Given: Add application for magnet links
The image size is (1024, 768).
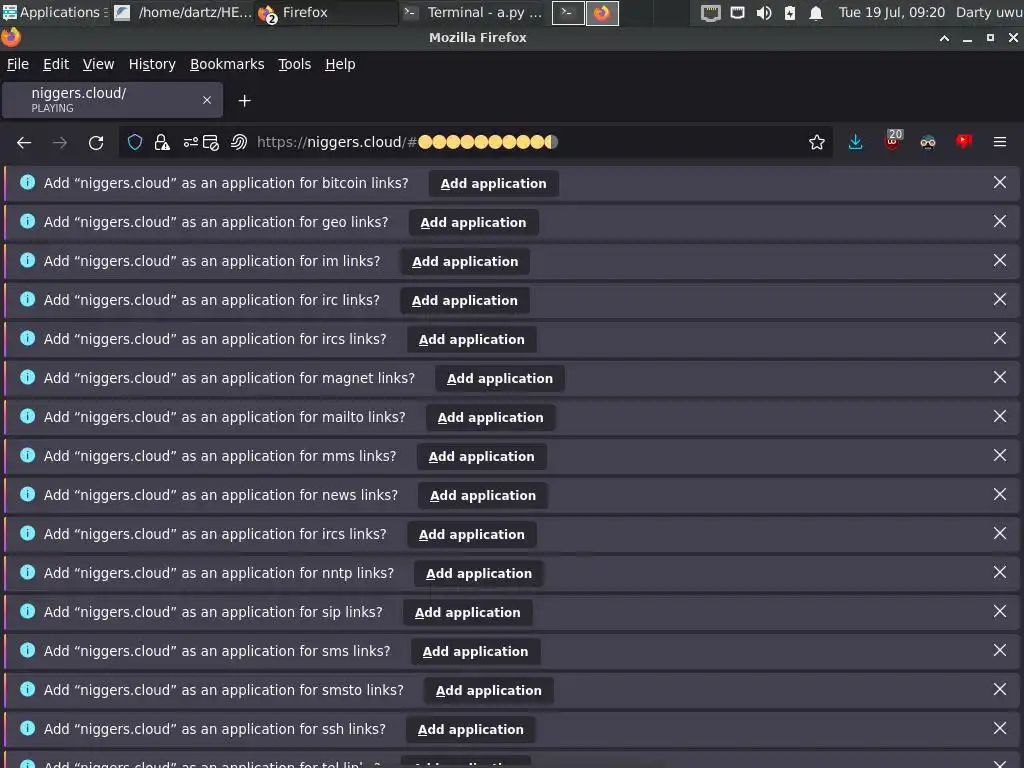Looking at the screenshot, I should coord(500,378).
